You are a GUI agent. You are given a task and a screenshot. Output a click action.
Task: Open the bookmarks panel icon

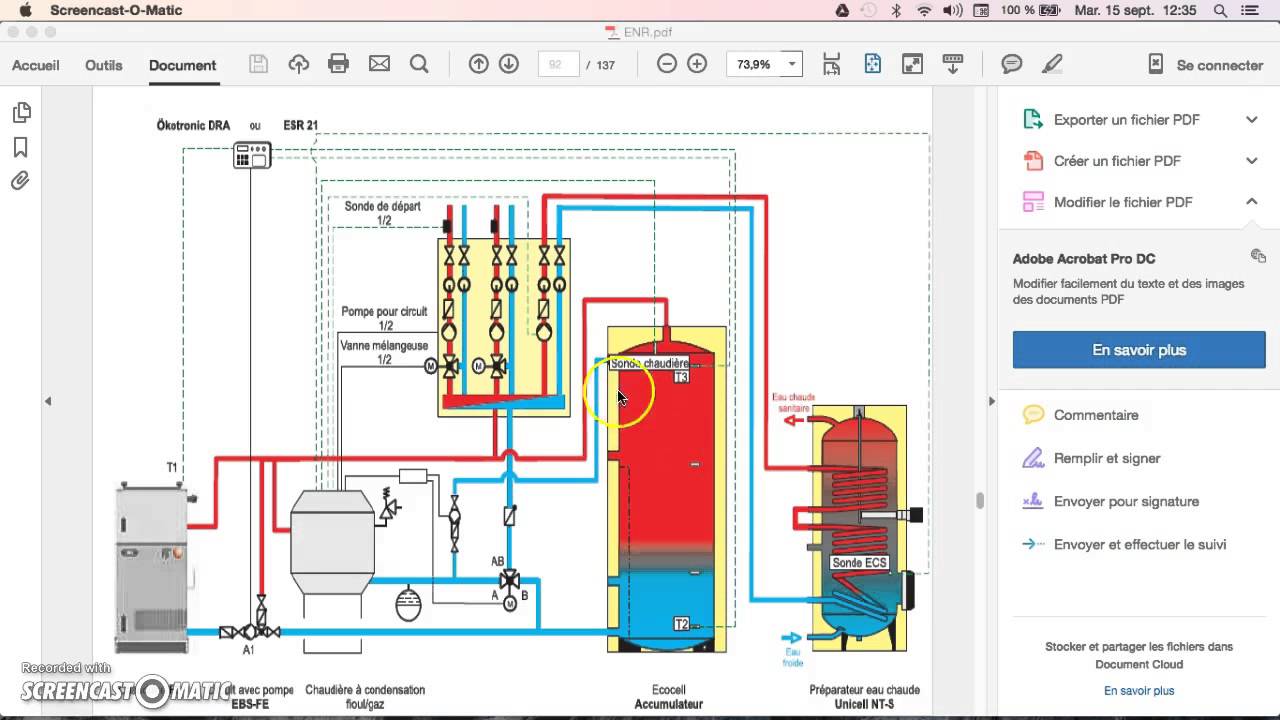coord(21,147)
